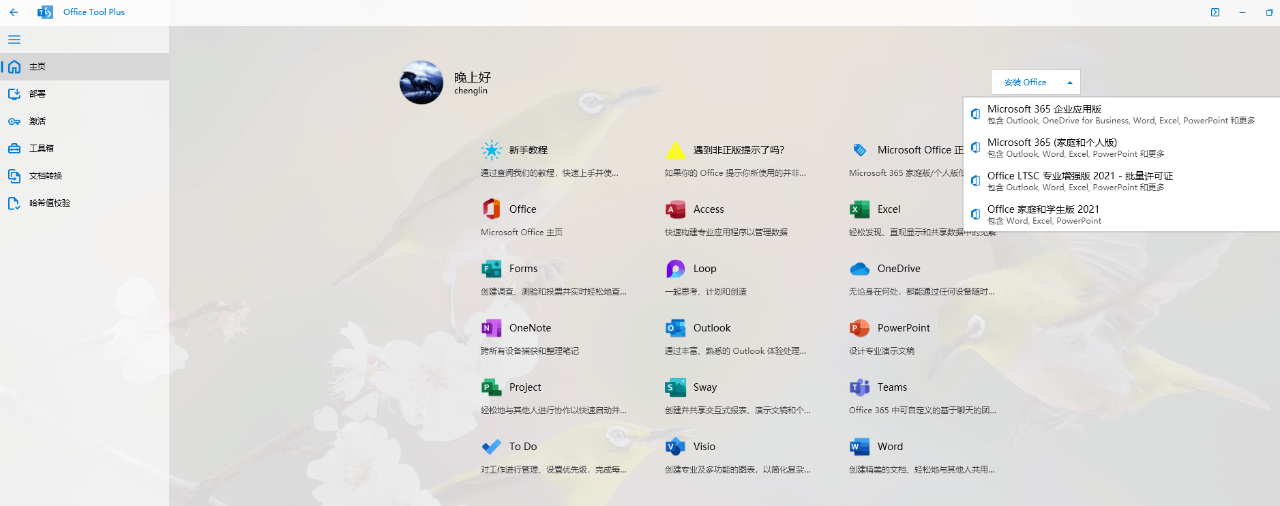Screen dimensions: 1280x506
Task: Select Microsoft 365 企业应用版
Action: [1121, 114]
